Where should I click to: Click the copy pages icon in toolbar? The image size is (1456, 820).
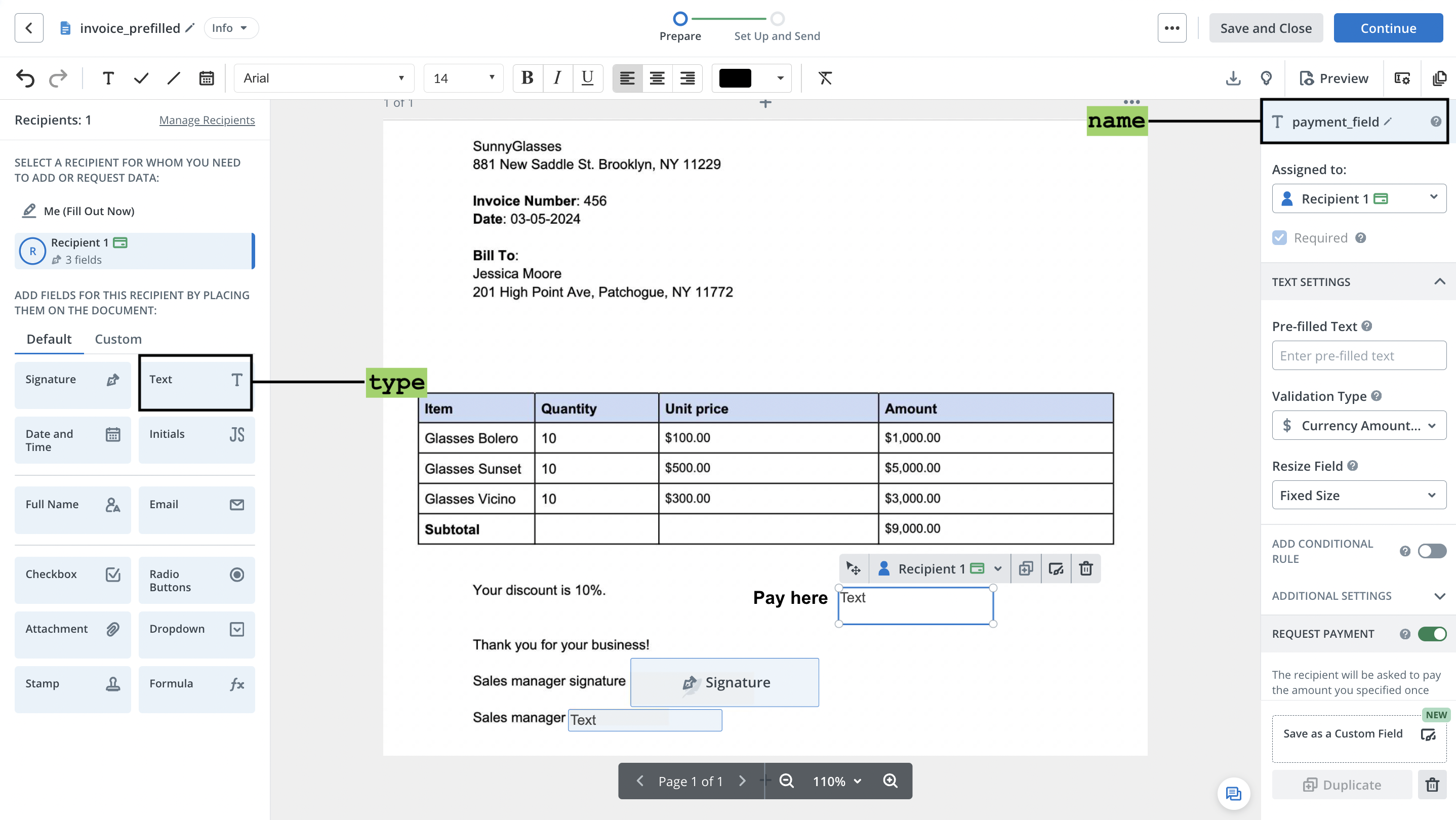tap(1440, 78)
